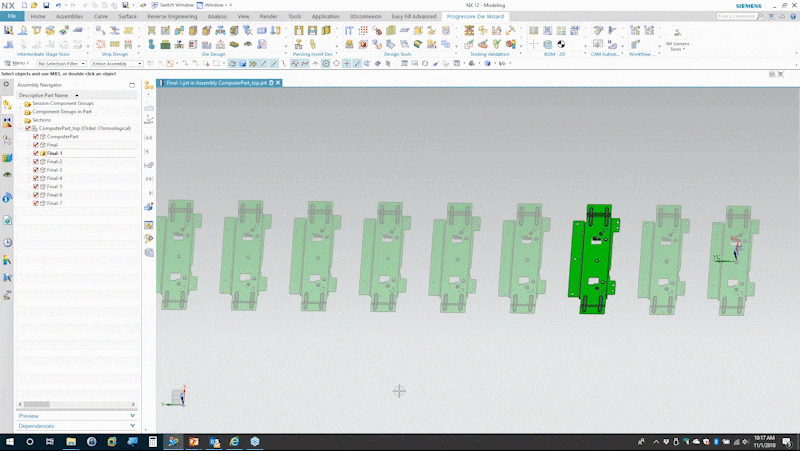Image resolution: width=800 pixels, height=451 pixels.
Task: Click first top-row icon in Die Design group
Action: click(152, 31)
